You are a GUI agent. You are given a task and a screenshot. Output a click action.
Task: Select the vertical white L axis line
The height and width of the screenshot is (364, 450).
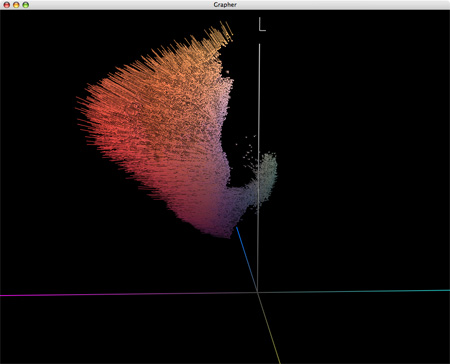tap(259, 167)
